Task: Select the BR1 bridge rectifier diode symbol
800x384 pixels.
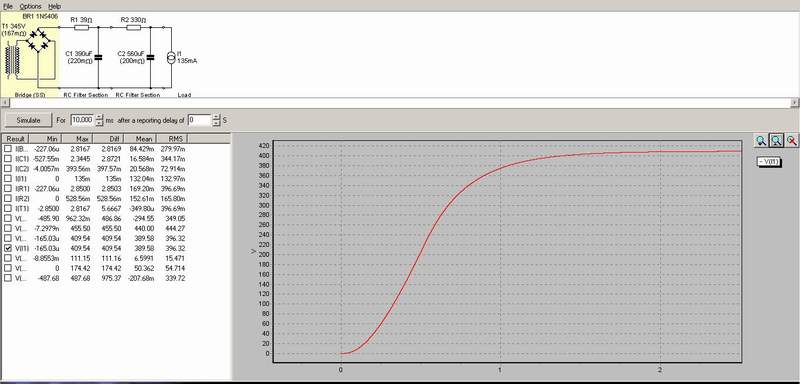Action: click(38, 40)
